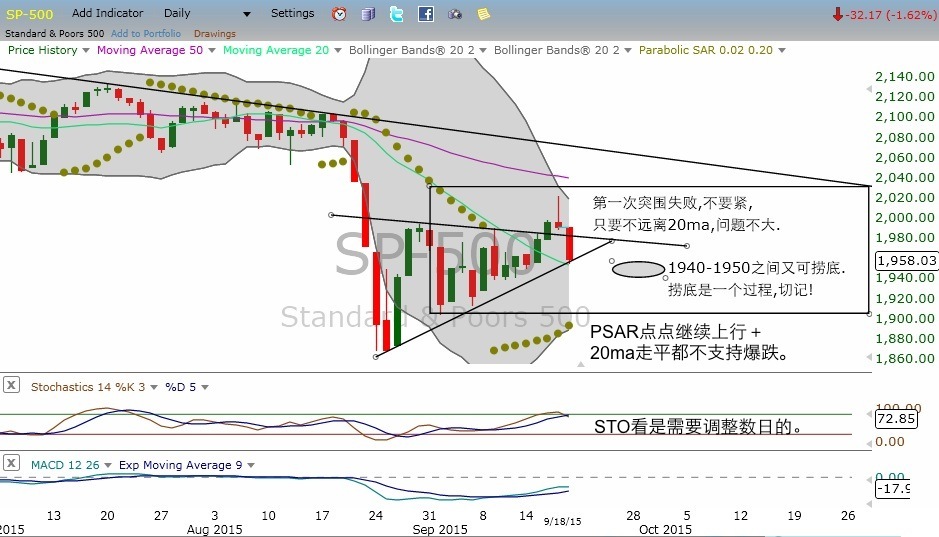The height and width of the screenshot is (537, 939).
Task: Click the Exp Moving Average 9 label
Action: tap(180, 465)
